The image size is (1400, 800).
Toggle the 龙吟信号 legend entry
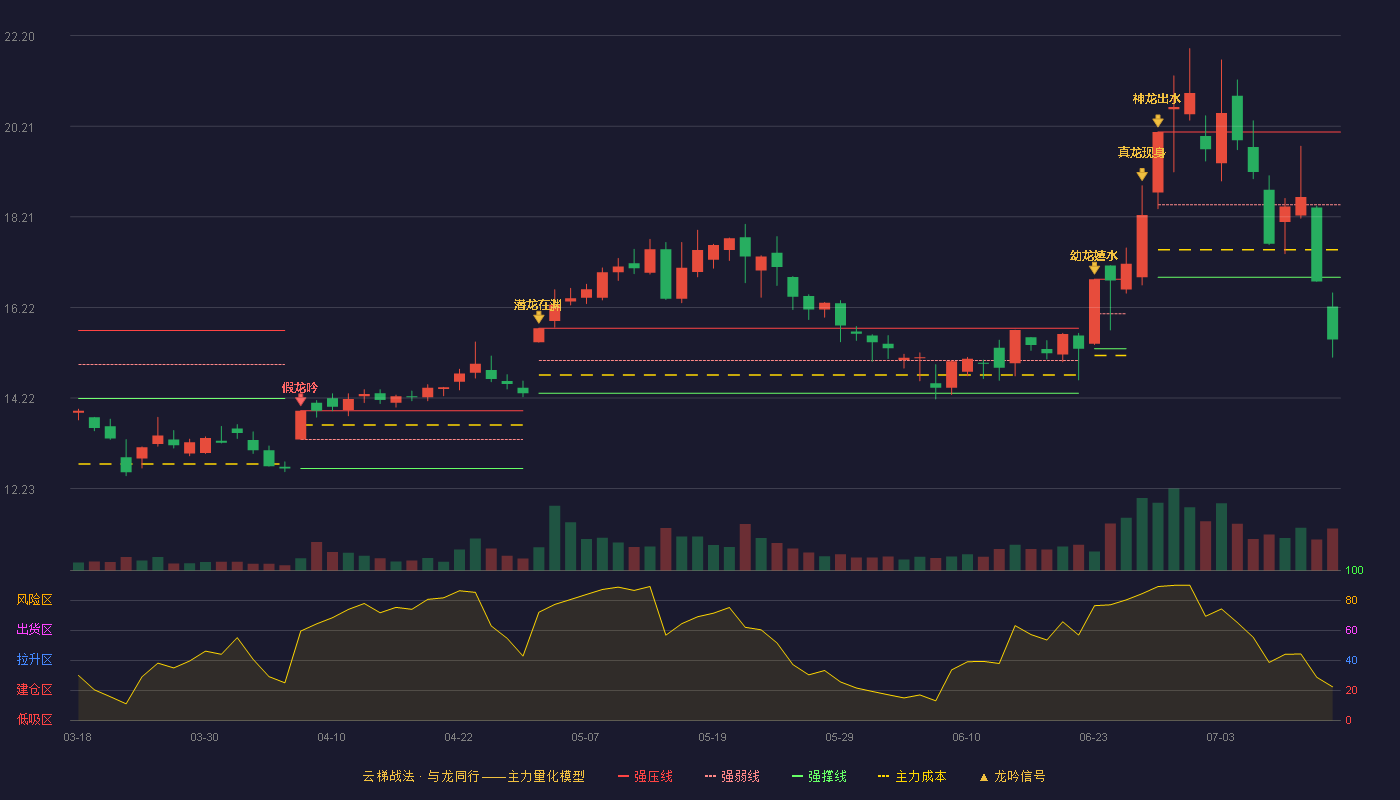(x=1012, y=776)
